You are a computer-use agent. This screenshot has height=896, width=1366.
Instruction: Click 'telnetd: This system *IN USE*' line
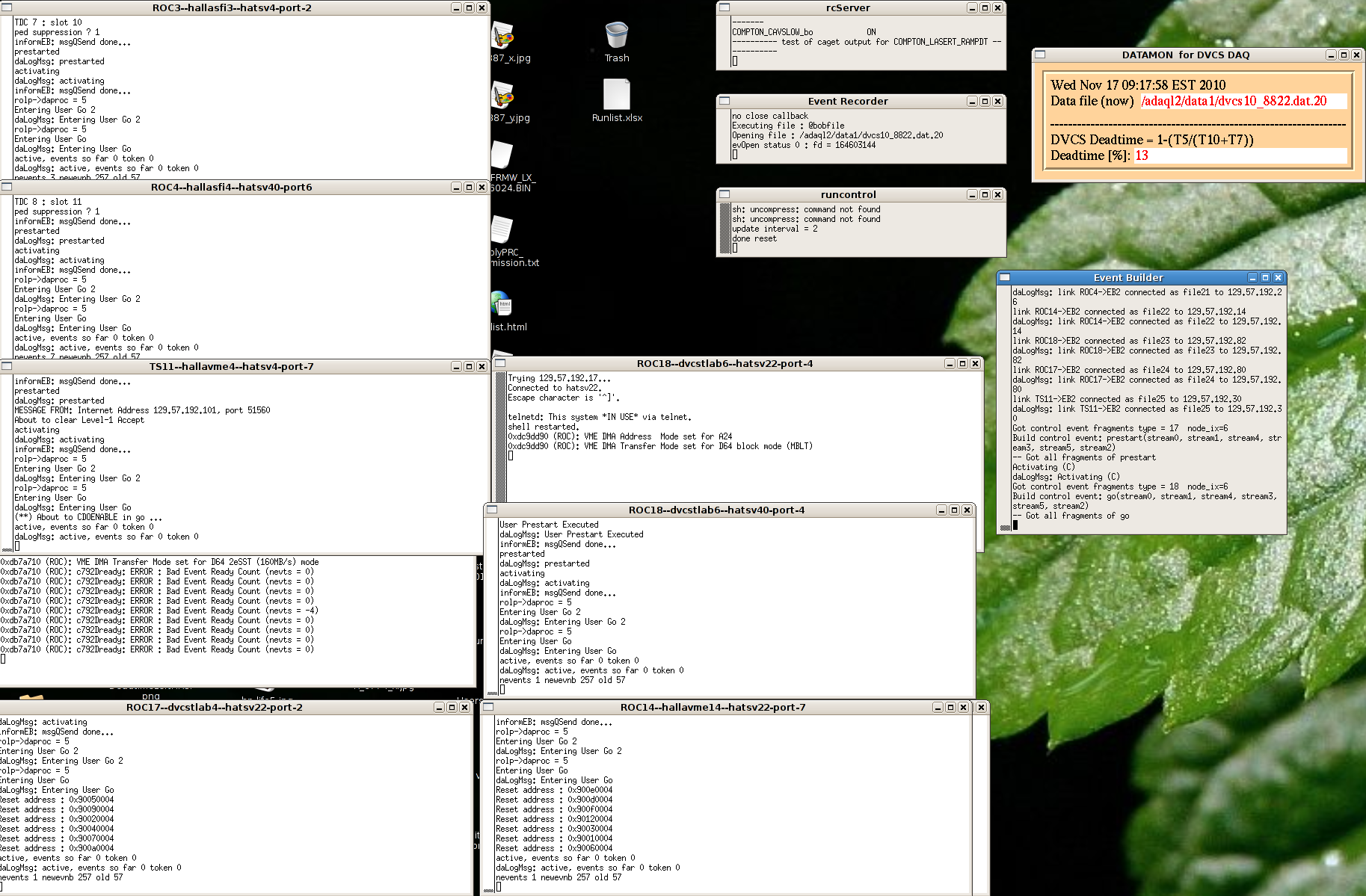[x=600, y=417]
